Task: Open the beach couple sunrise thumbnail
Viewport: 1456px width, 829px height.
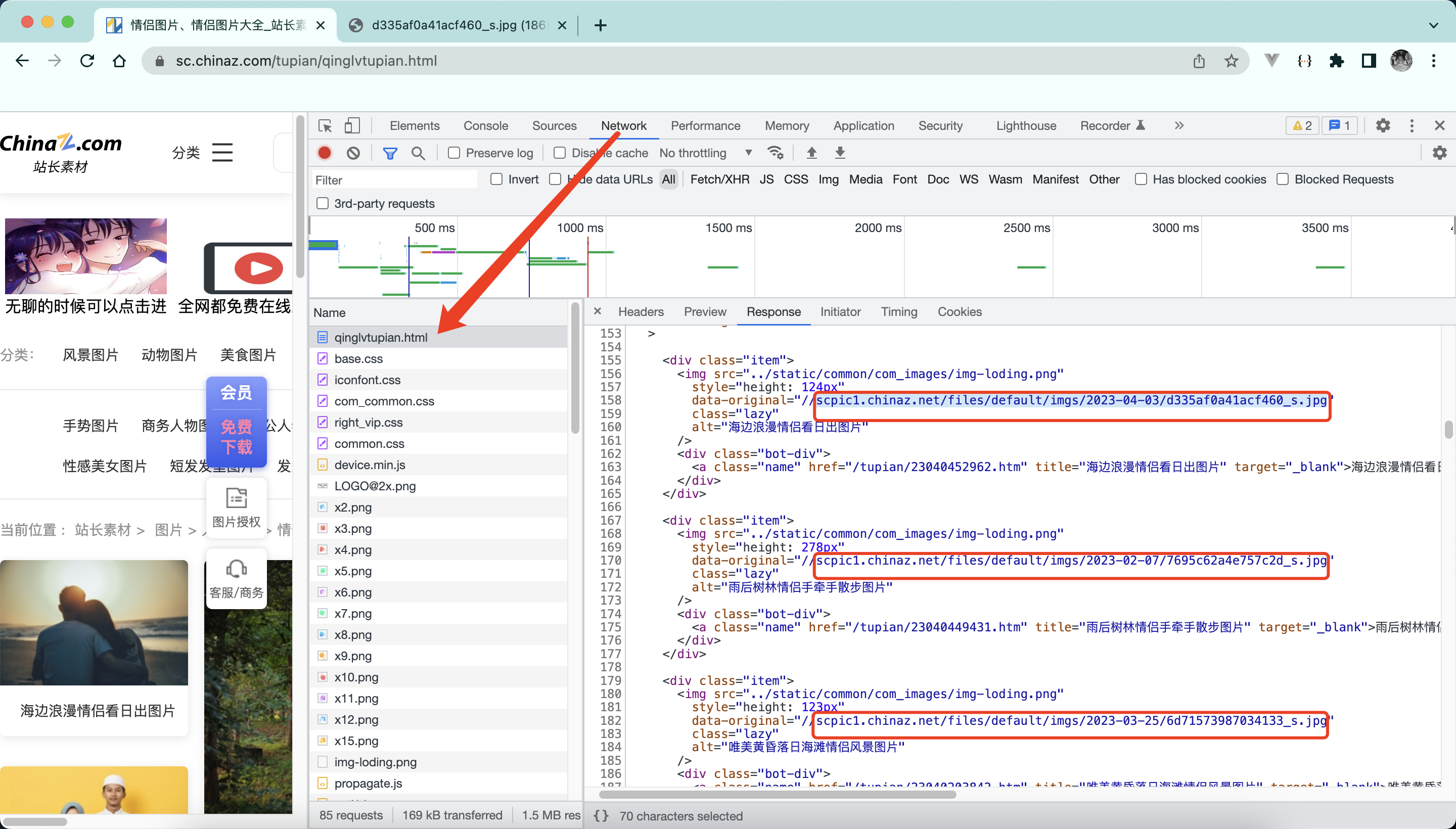Action: pos(94,622)
